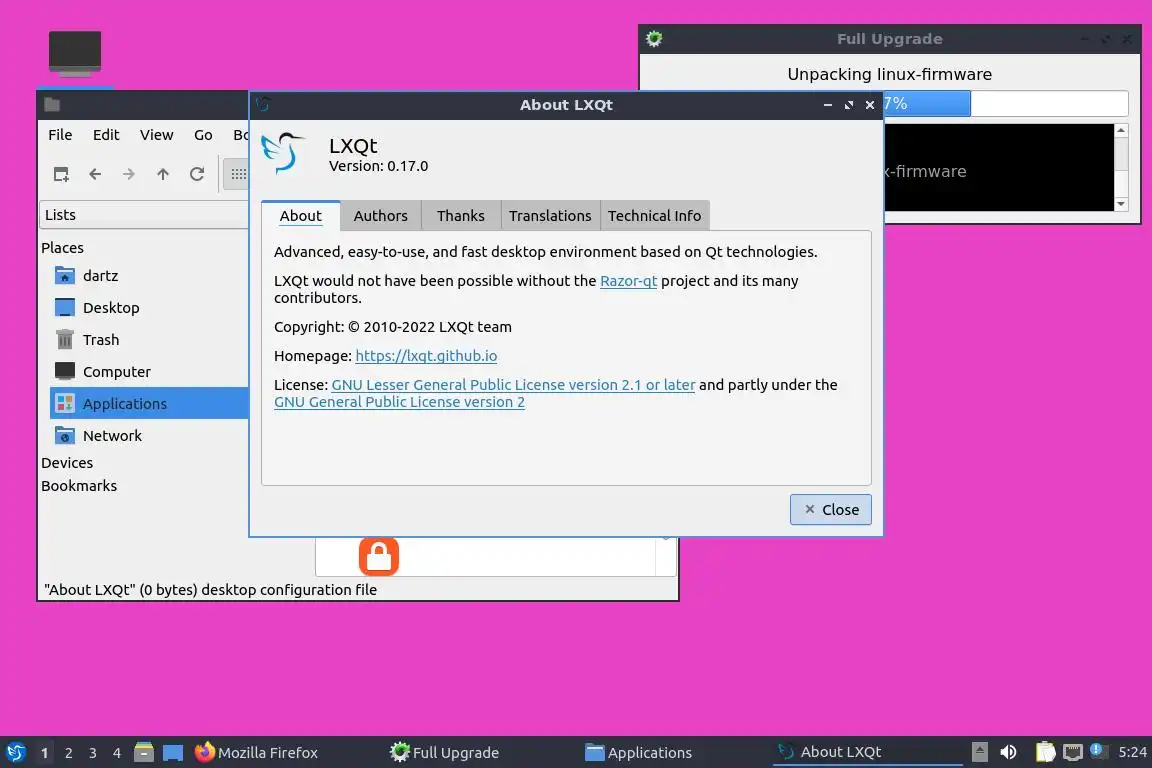Open the Edit menu in file manager

click(106, 134)
